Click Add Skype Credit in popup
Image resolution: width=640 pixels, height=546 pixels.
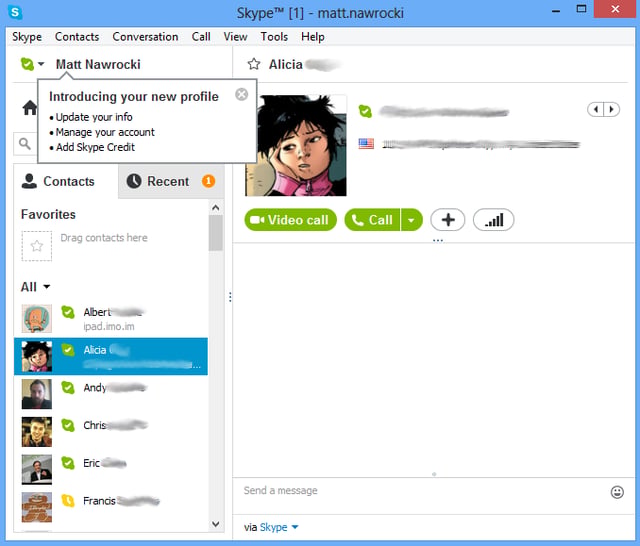click(95, 147)
